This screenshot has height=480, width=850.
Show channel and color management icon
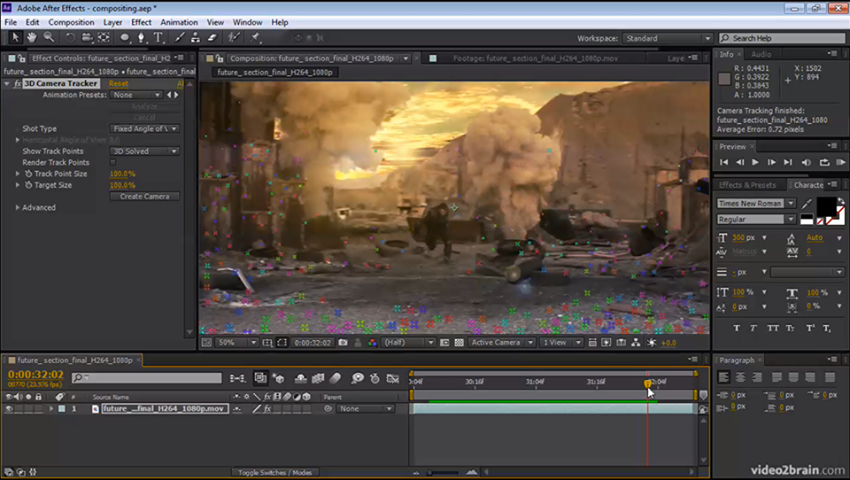pyautogui.click(x=372, y=342)
